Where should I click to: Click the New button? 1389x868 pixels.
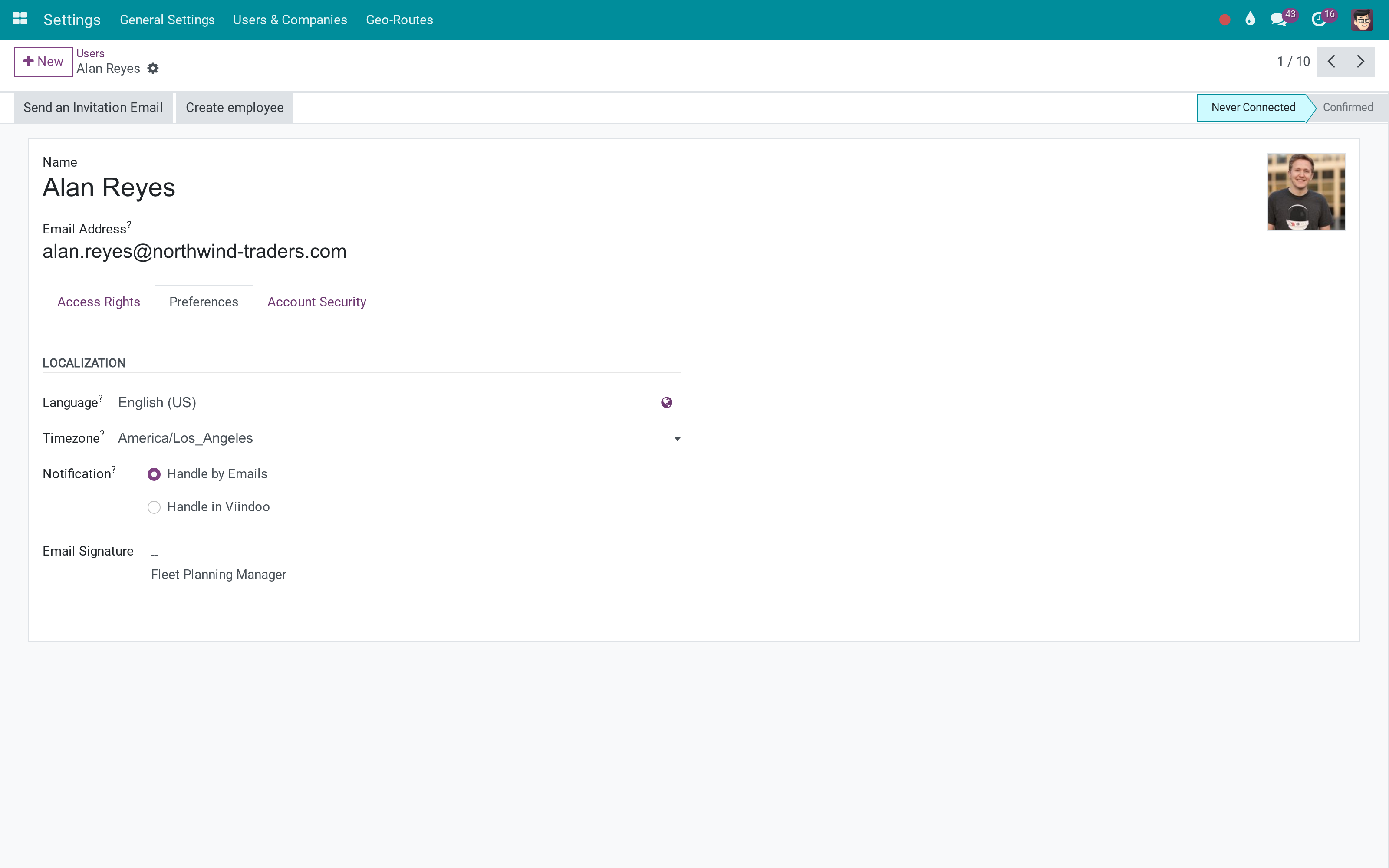pos(43,62)
